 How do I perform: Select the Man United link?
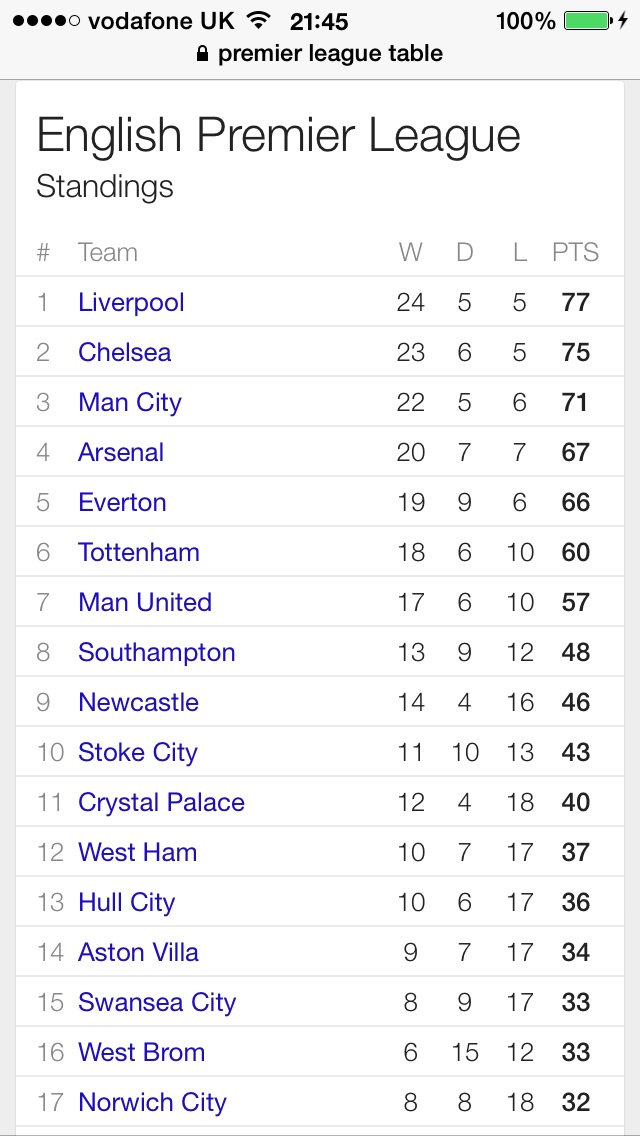[x=145, y=602]
